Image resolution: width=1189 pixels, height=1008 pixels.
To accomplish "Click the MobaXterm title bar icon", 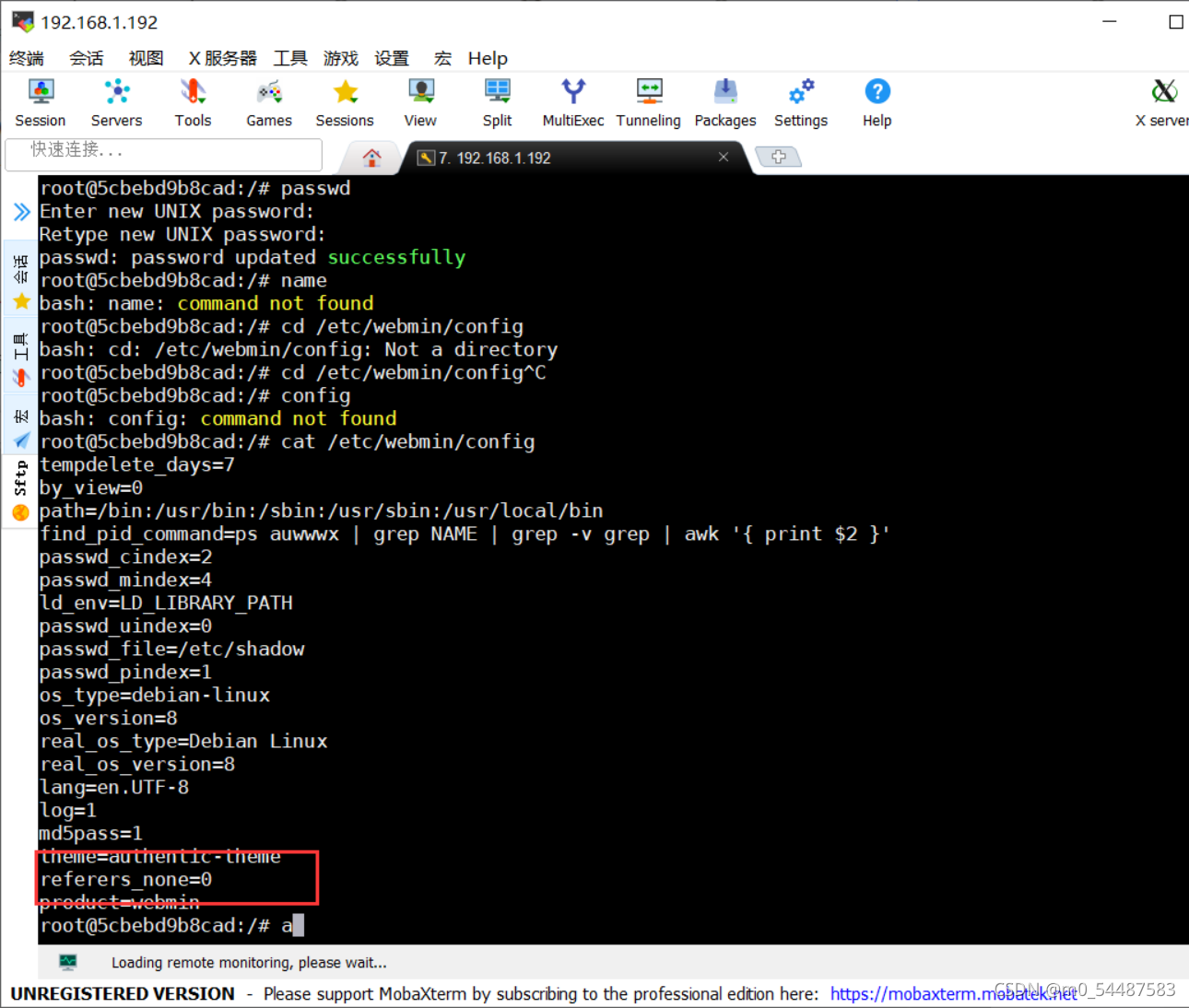I will coord(22,21).
